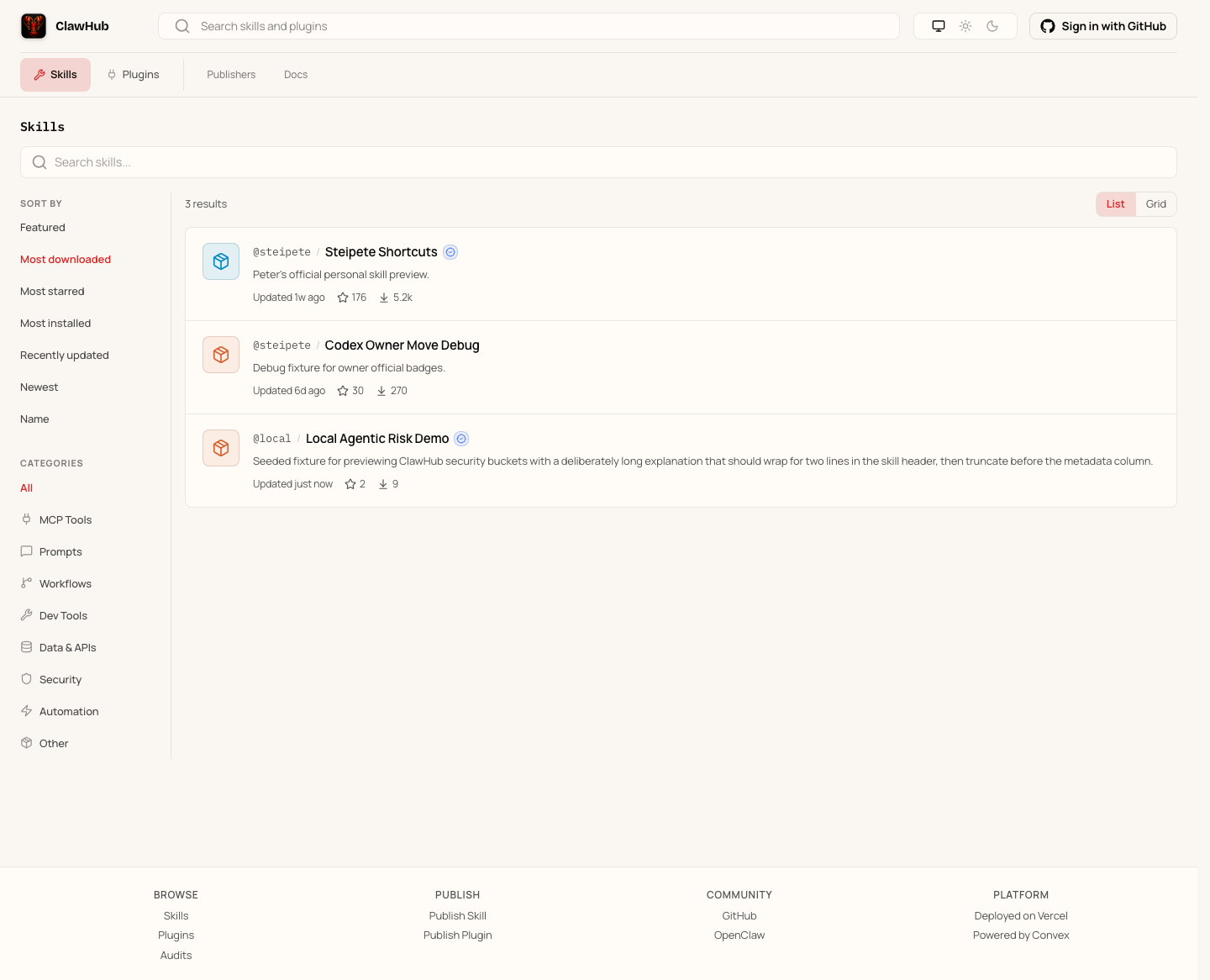Viewport: 1210px width, 980px height.
Task: Open footer Plugins link
Action: [176, 935]
